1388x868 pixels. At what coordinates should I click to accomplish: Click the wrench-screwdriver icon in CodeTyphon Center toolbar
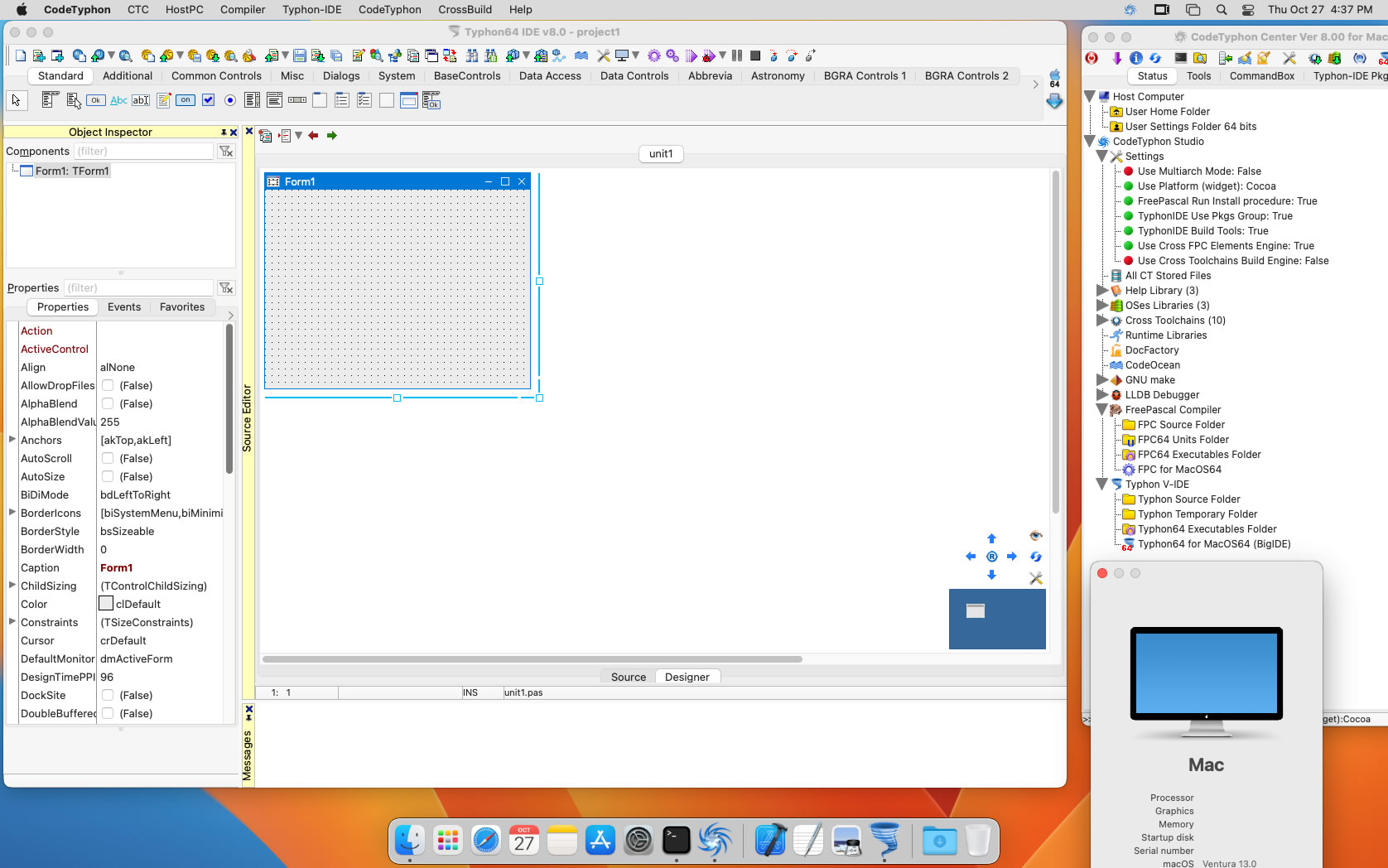tap(1289, 57)
